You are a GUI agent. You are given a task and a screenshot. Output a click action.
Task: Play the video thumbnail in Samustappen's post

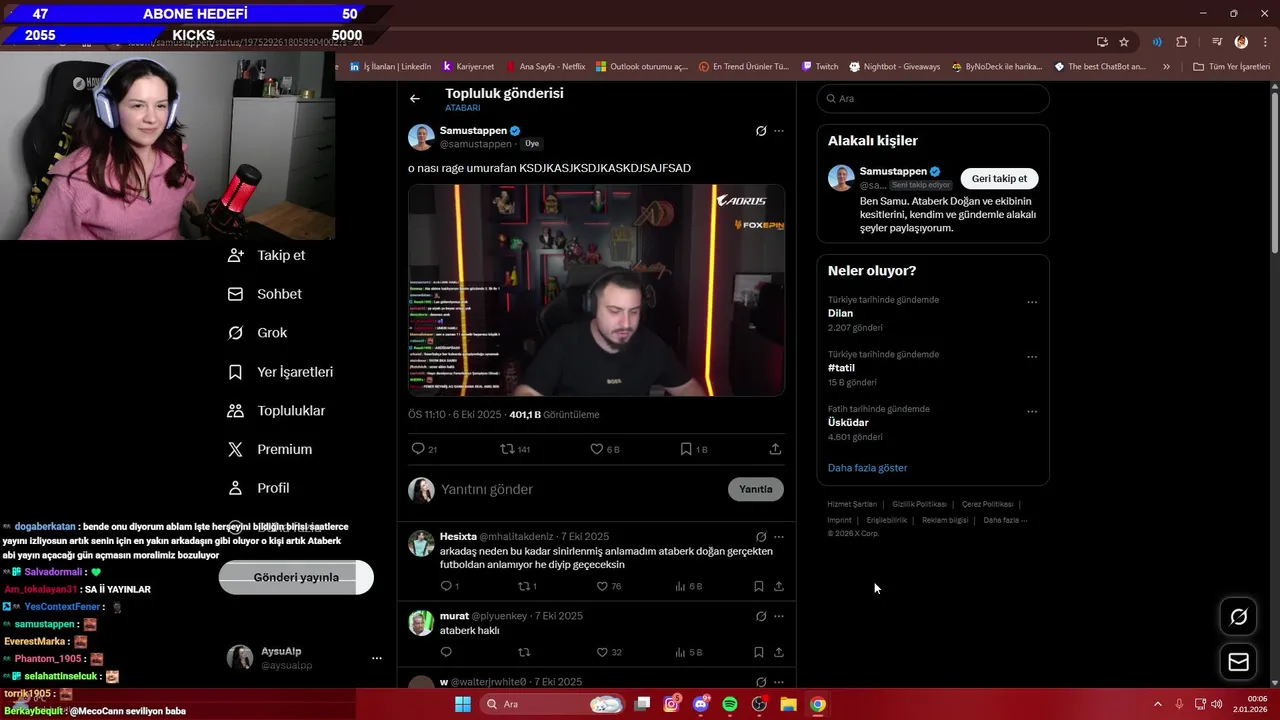point(596,290)
